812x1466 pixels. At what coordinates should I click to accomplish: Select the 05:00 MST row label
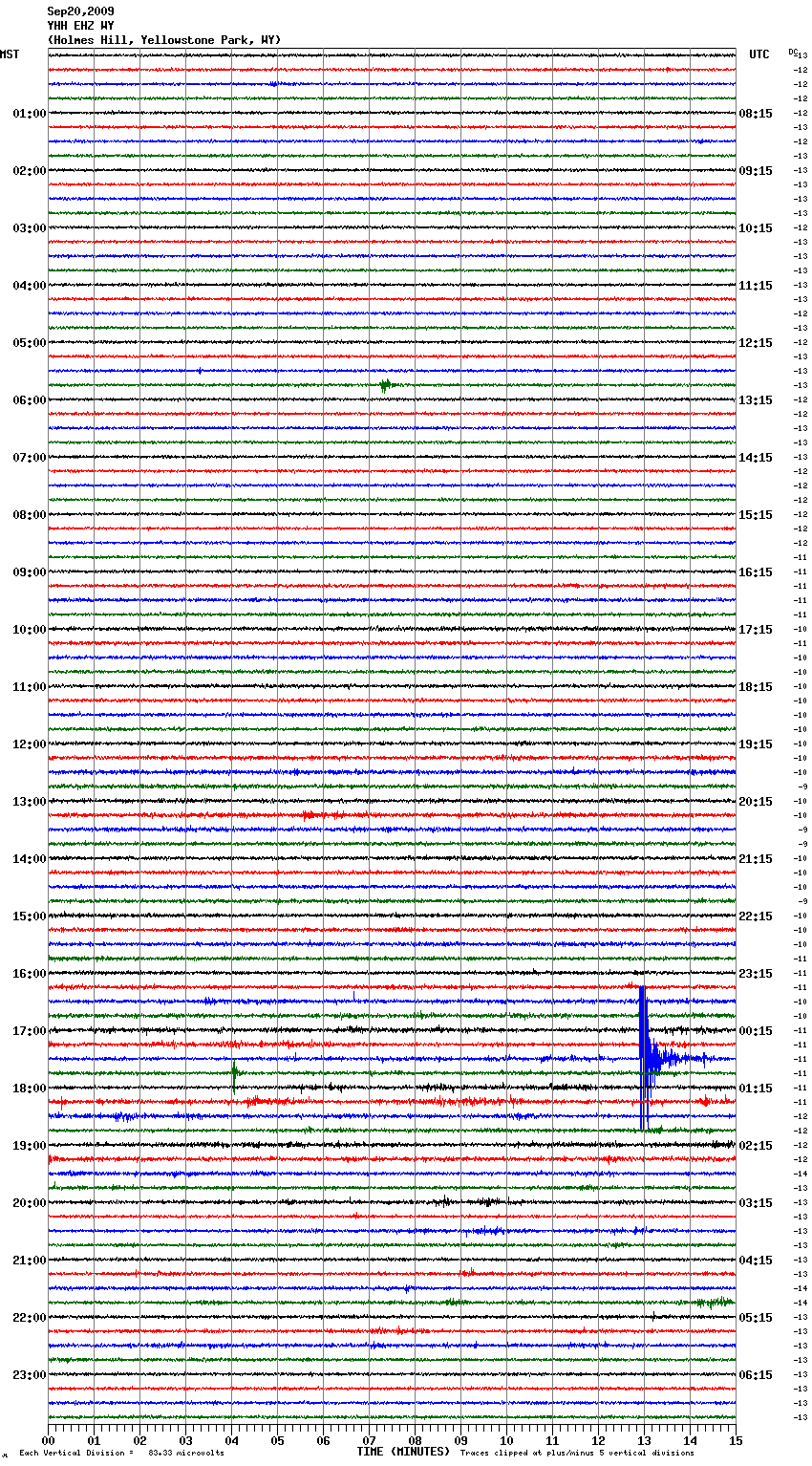click(29, 343)
